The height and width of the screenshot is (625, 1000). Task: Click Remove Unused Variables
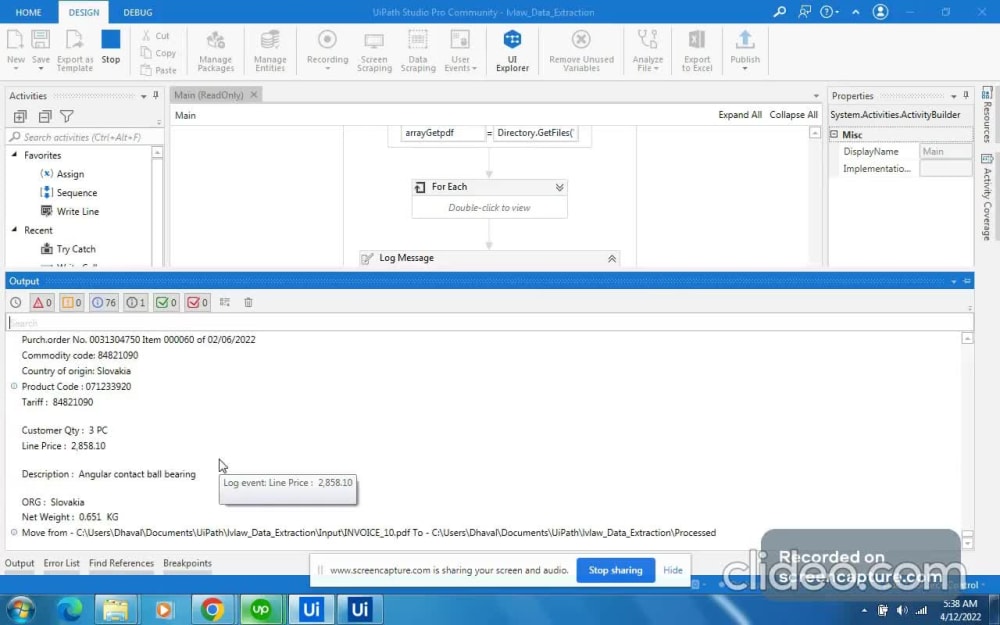(x=580, y=50)
